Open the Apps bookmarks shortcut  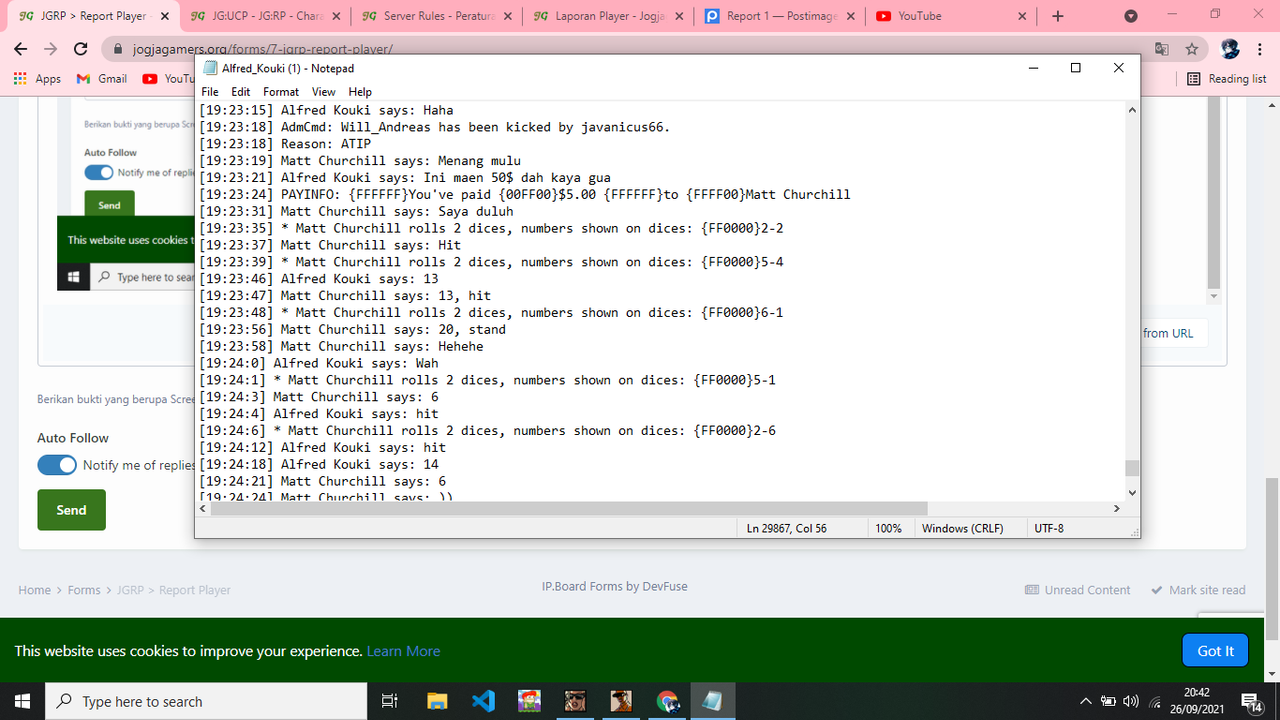point(37,78)
